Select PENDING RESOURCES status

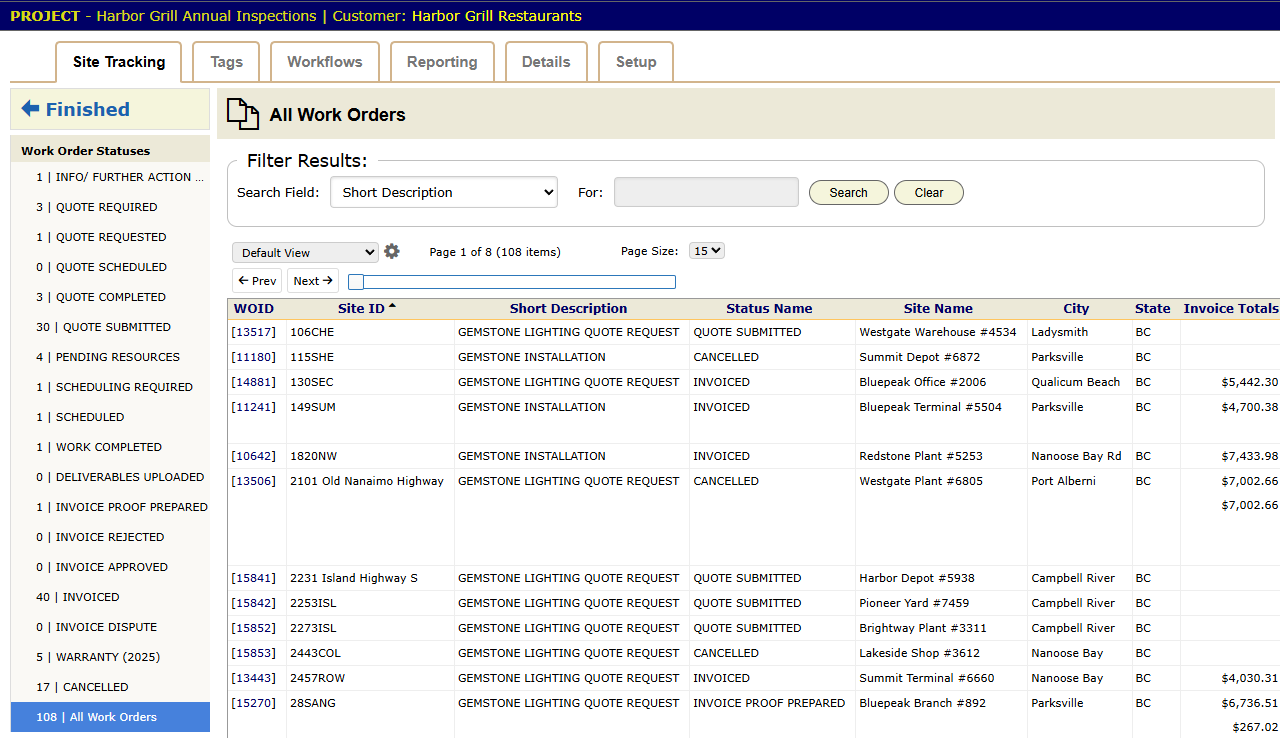(x=110, y=357)
